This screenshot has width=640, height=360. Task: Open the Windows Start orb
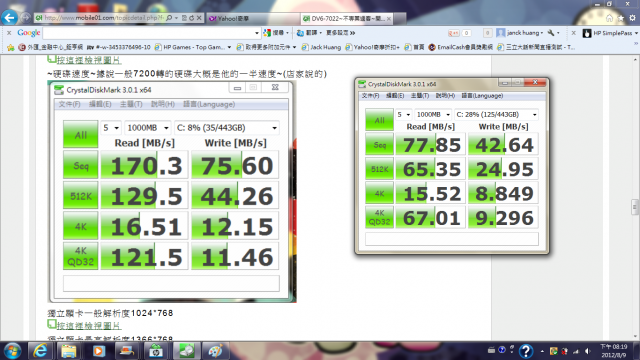click(13, 351)
